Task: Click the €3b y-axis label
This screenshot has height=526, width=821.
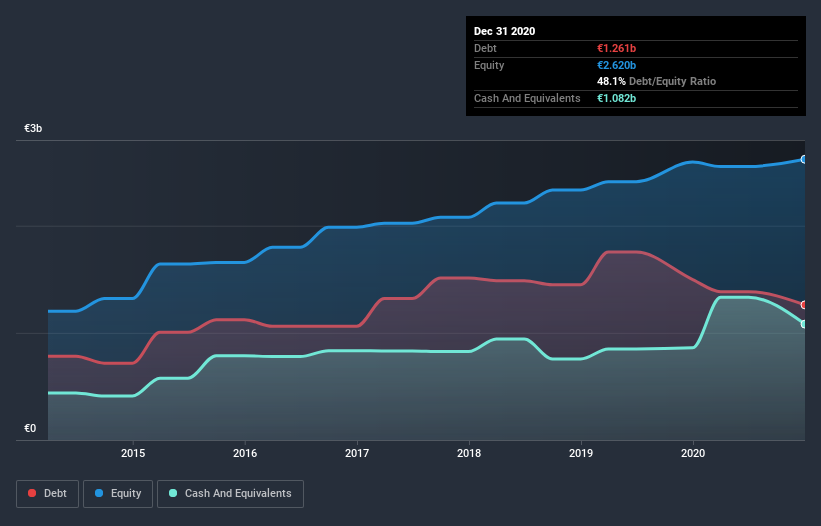Action: tap(33, 129)
